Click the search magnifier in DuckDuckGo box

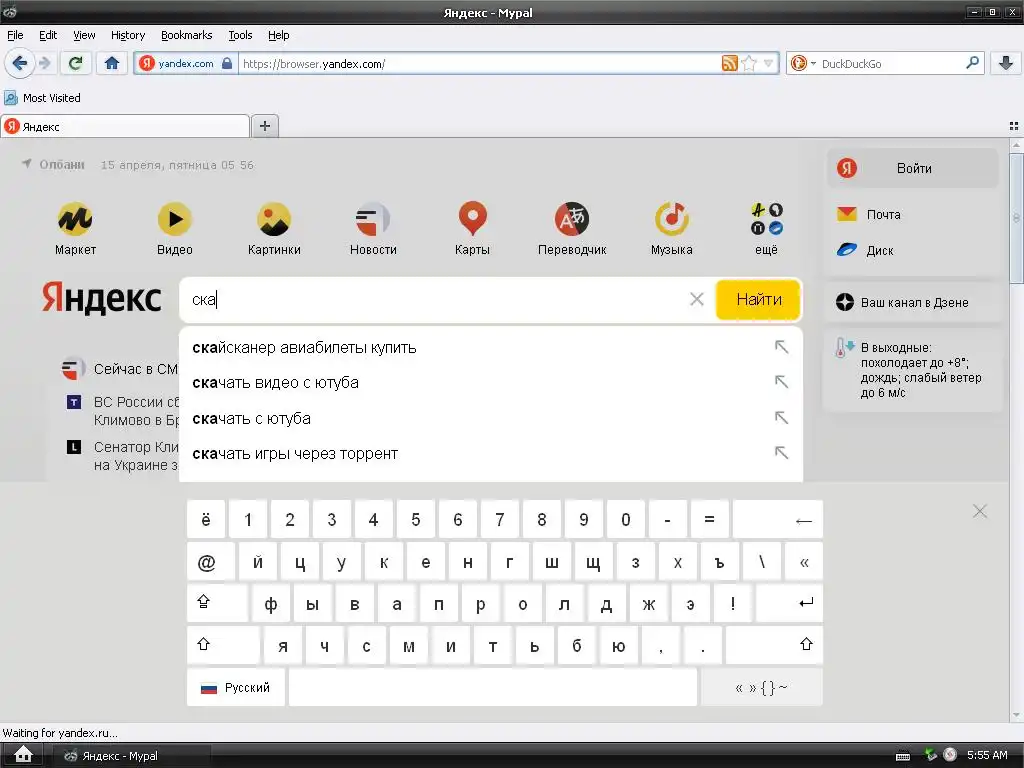972,63
